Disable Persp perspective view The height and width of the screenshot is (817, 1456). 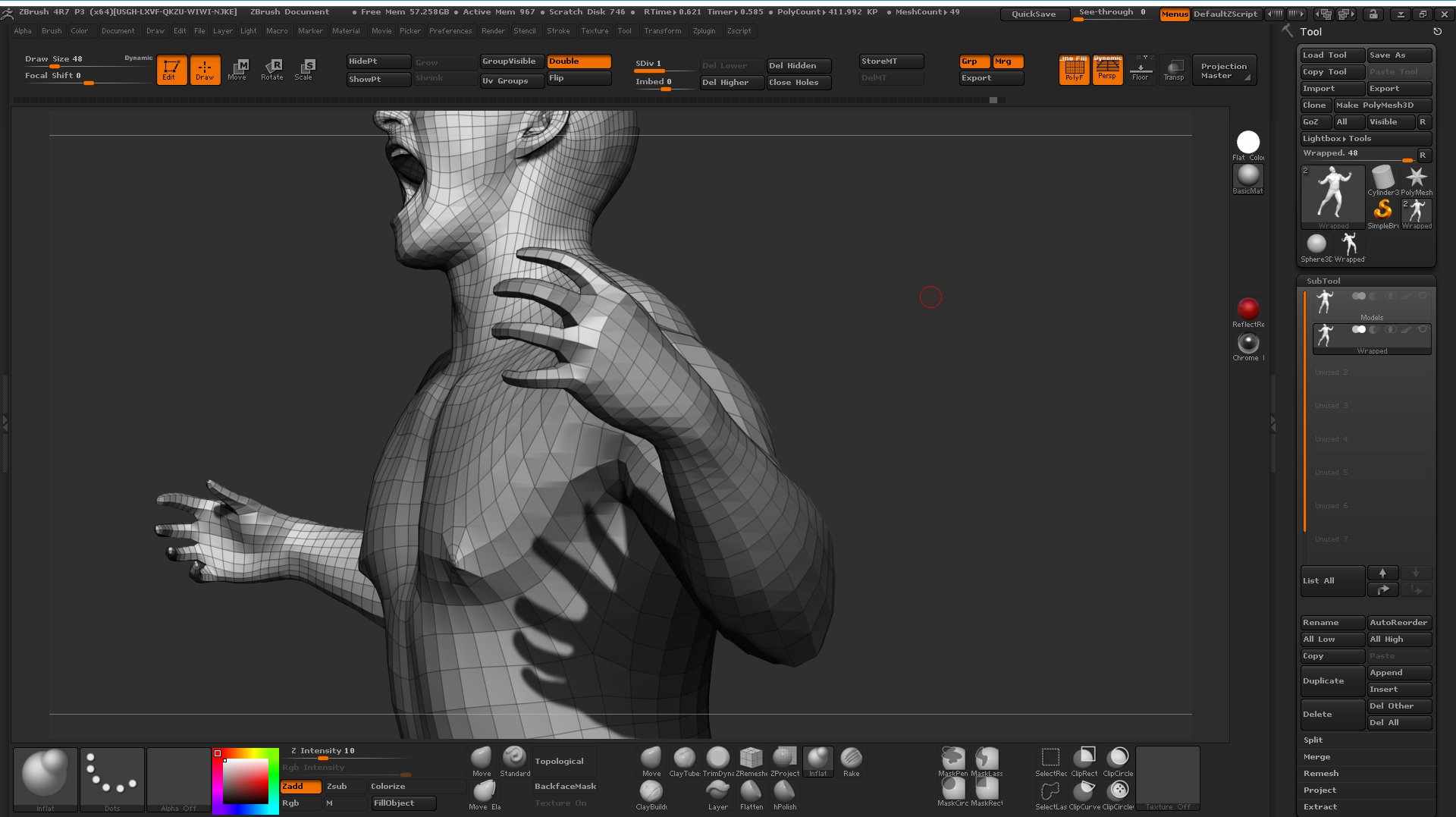pyautogui.click(x=1107, y=69)
